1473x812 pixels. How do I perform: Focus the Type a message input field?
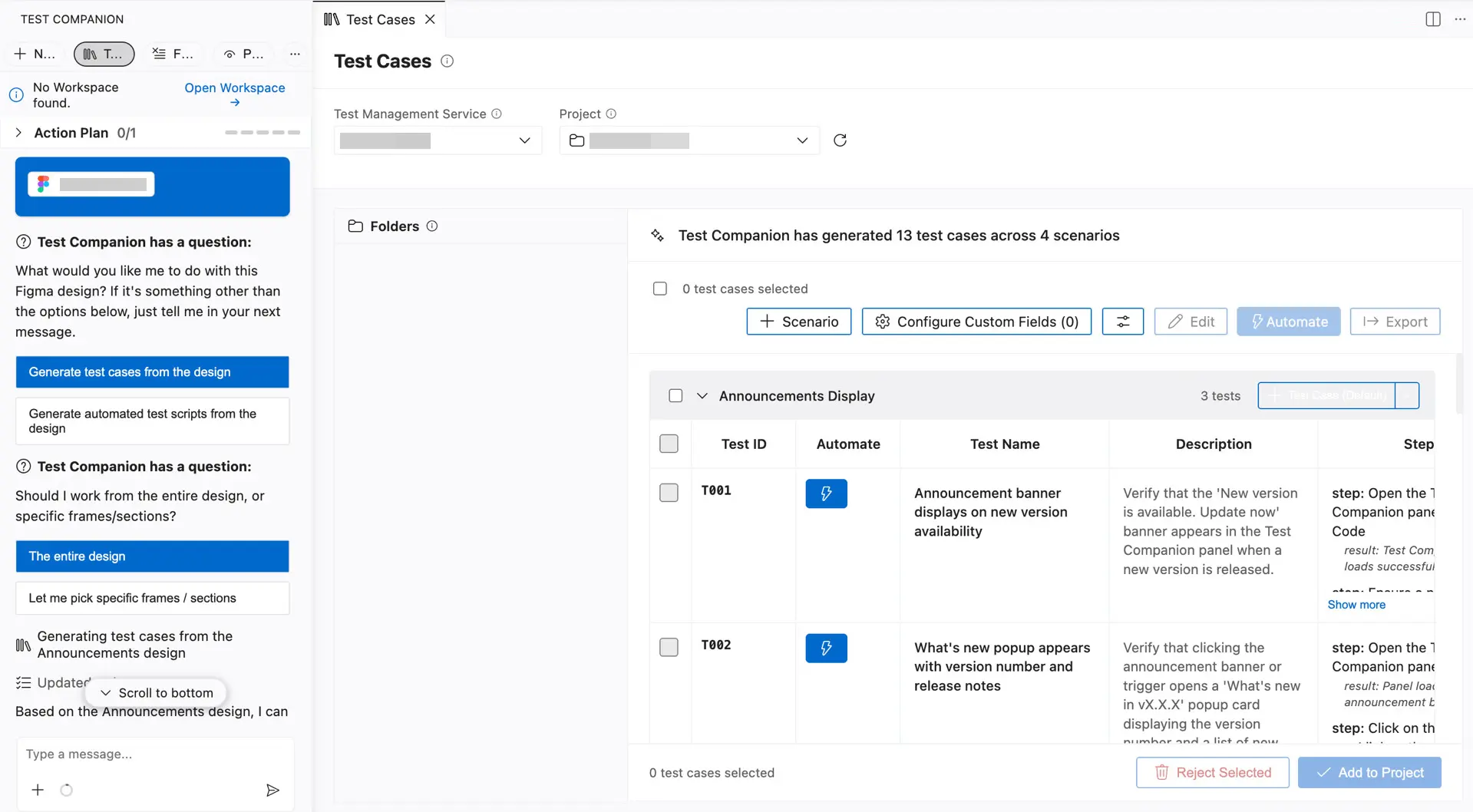[154, 754]
